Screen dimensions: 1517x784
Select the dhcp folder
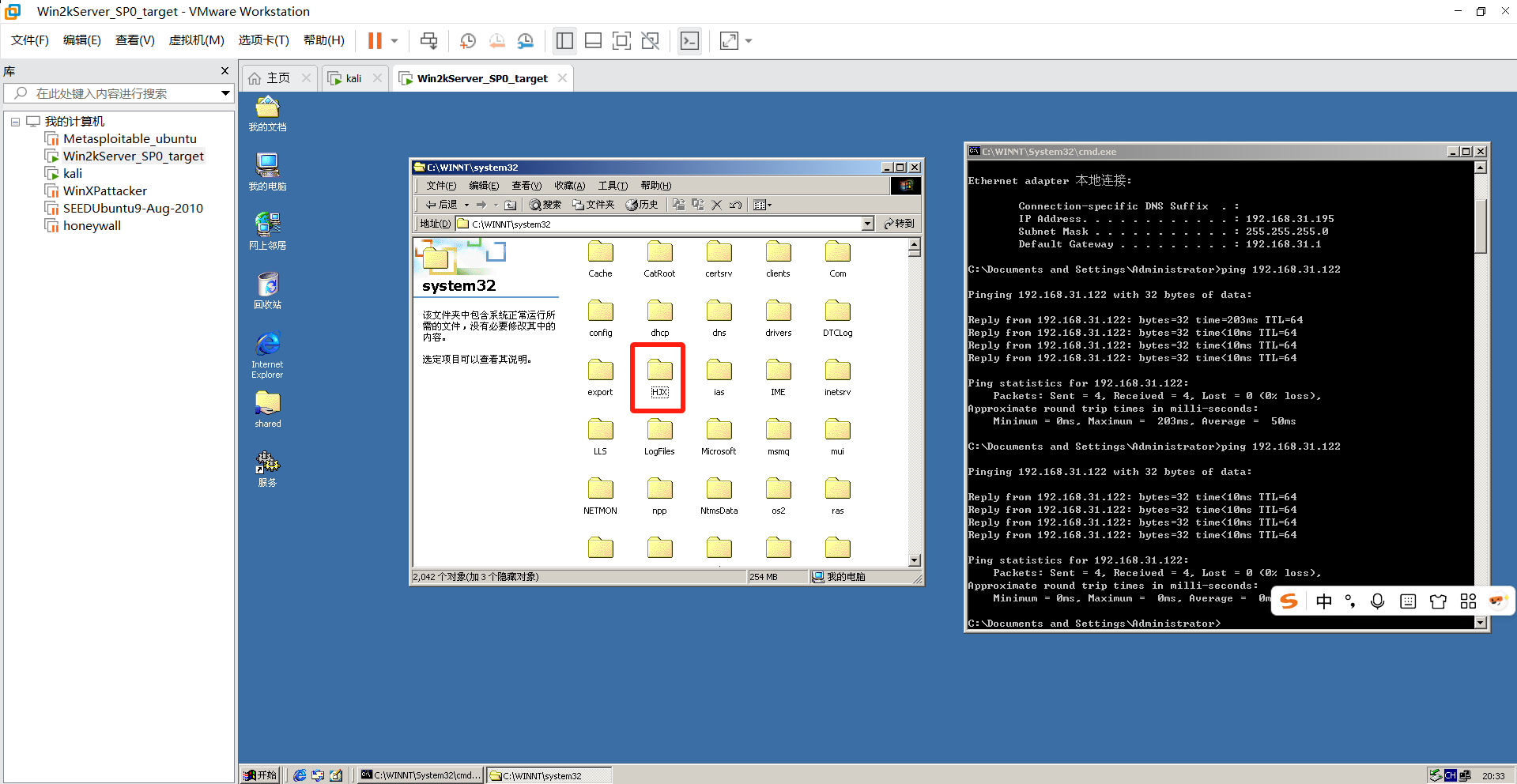point(659,319)
